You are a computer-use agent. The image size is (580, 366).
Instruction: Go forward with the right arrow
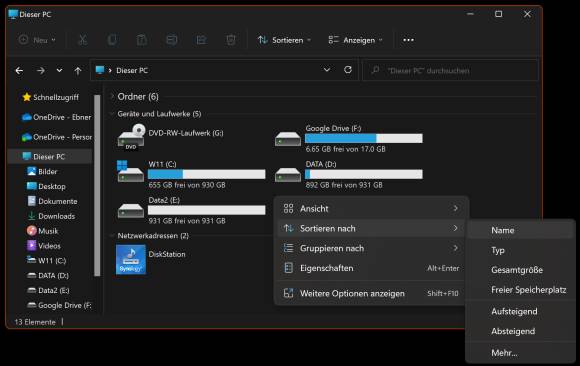point(41,70)
